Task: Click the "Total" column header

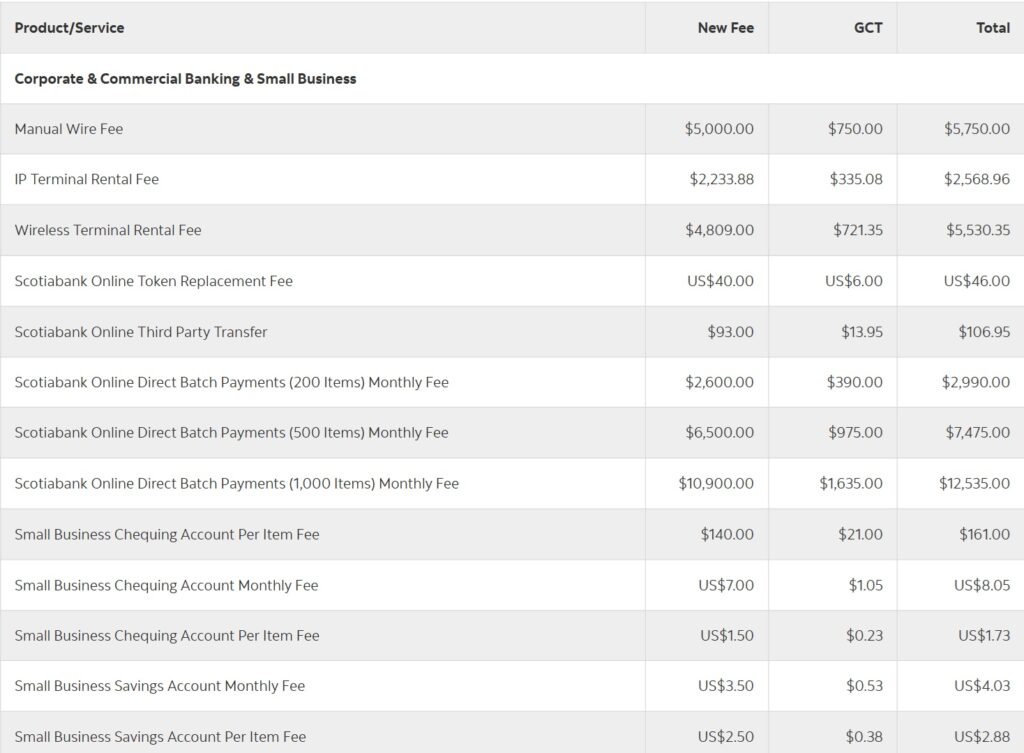Action: pyautogui.click(x=993, y=27)
